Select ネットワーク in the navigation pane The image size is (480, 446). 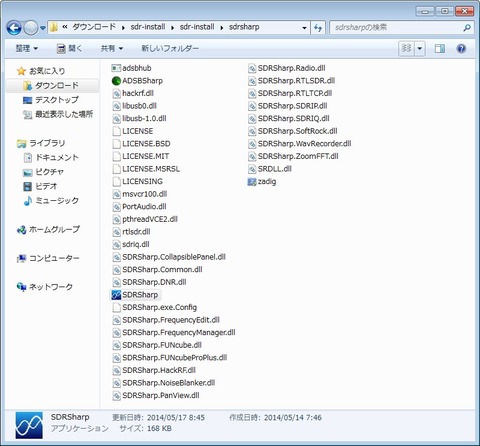click(45, 287)
